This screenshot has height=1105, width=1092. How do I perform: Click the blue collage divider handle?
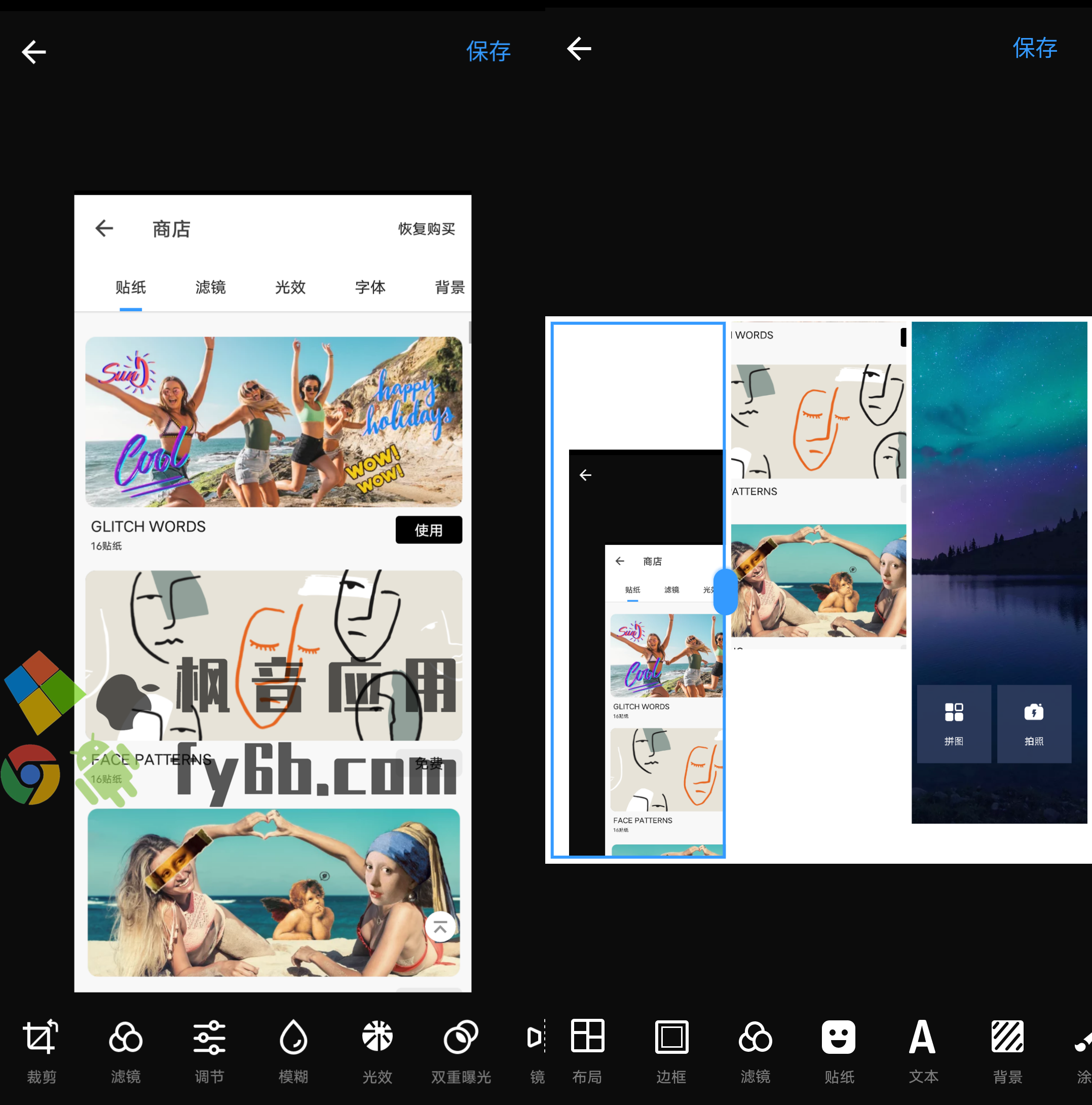(726, 592)
